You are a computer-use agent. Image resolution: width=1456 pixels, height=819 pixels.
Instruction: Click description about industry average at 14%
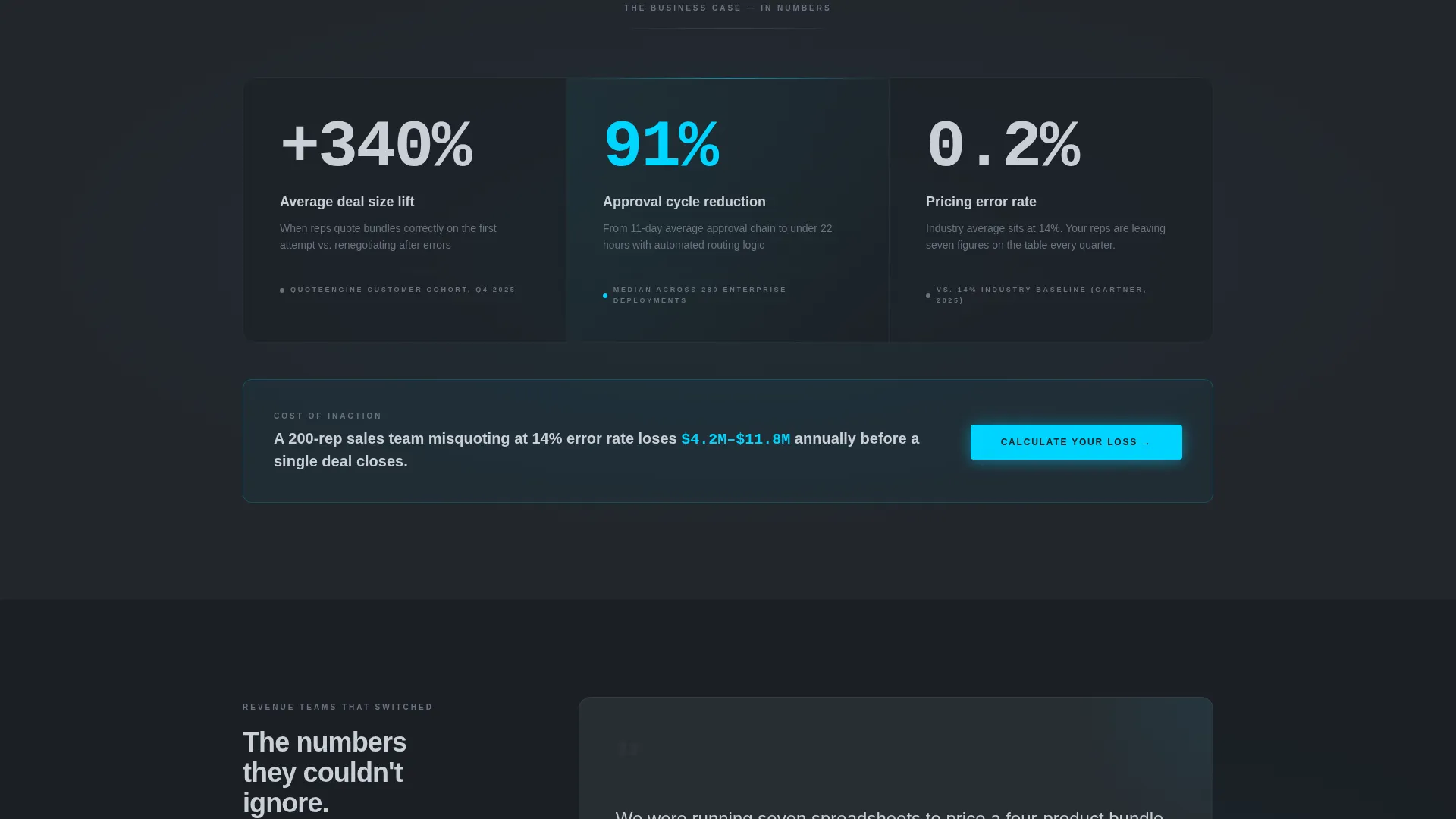click(1046, 237)
